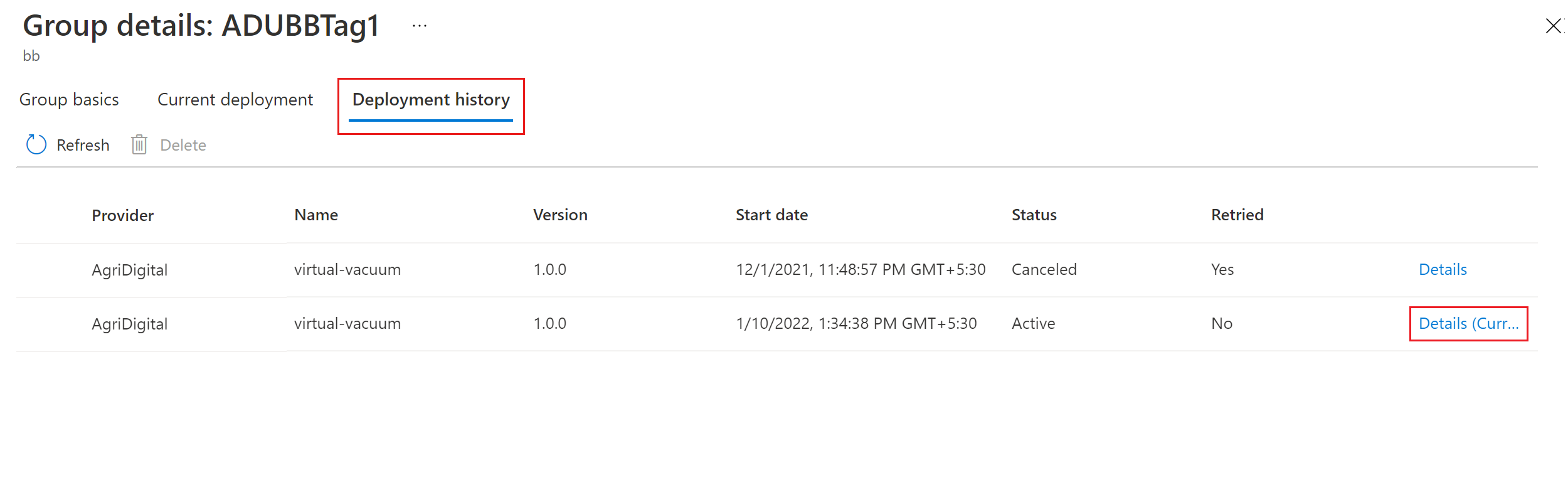Open Details (Current) link for Active deployment

1468,323
